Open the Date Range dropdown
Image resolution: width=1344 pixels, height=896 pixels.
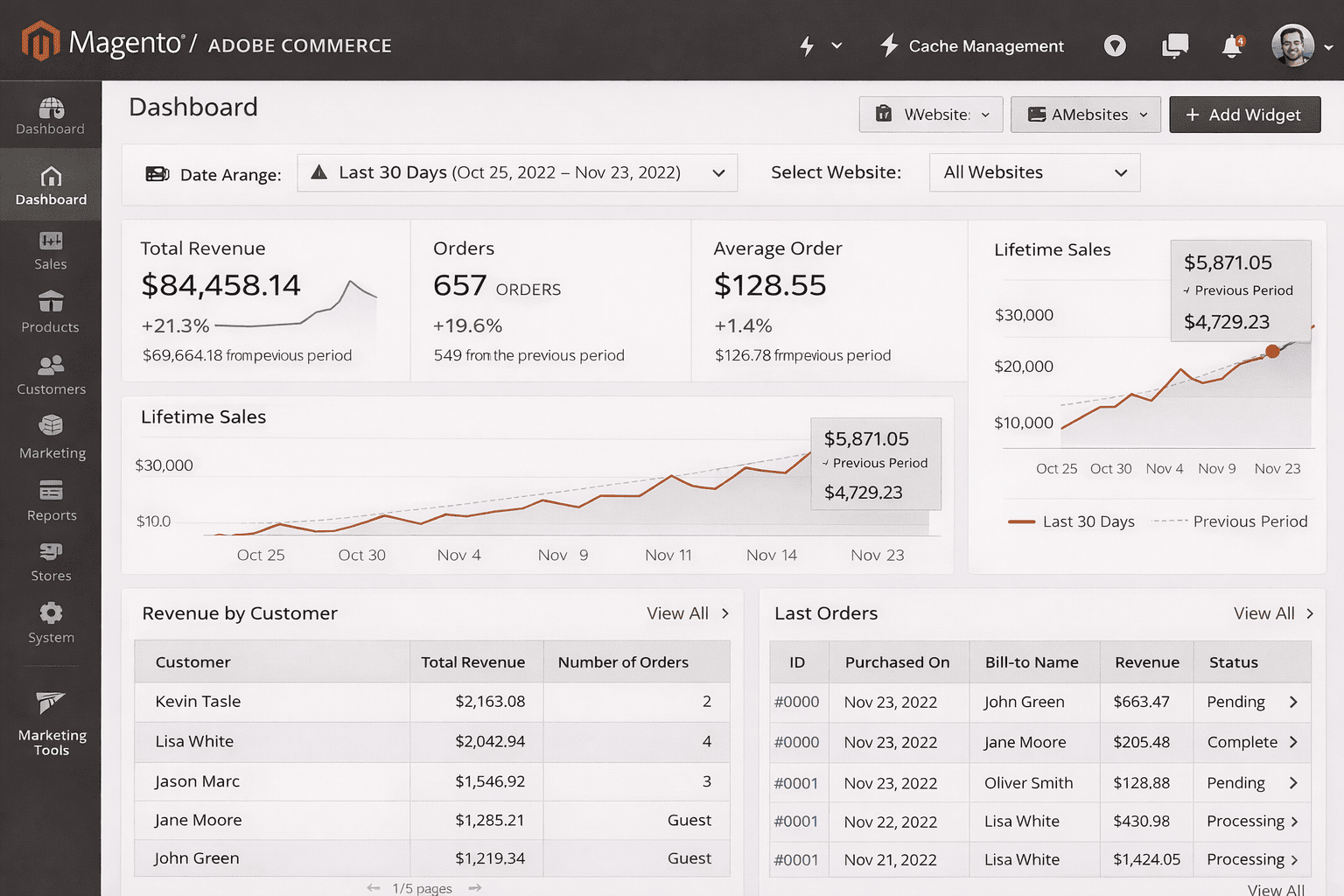coord(517,172)
